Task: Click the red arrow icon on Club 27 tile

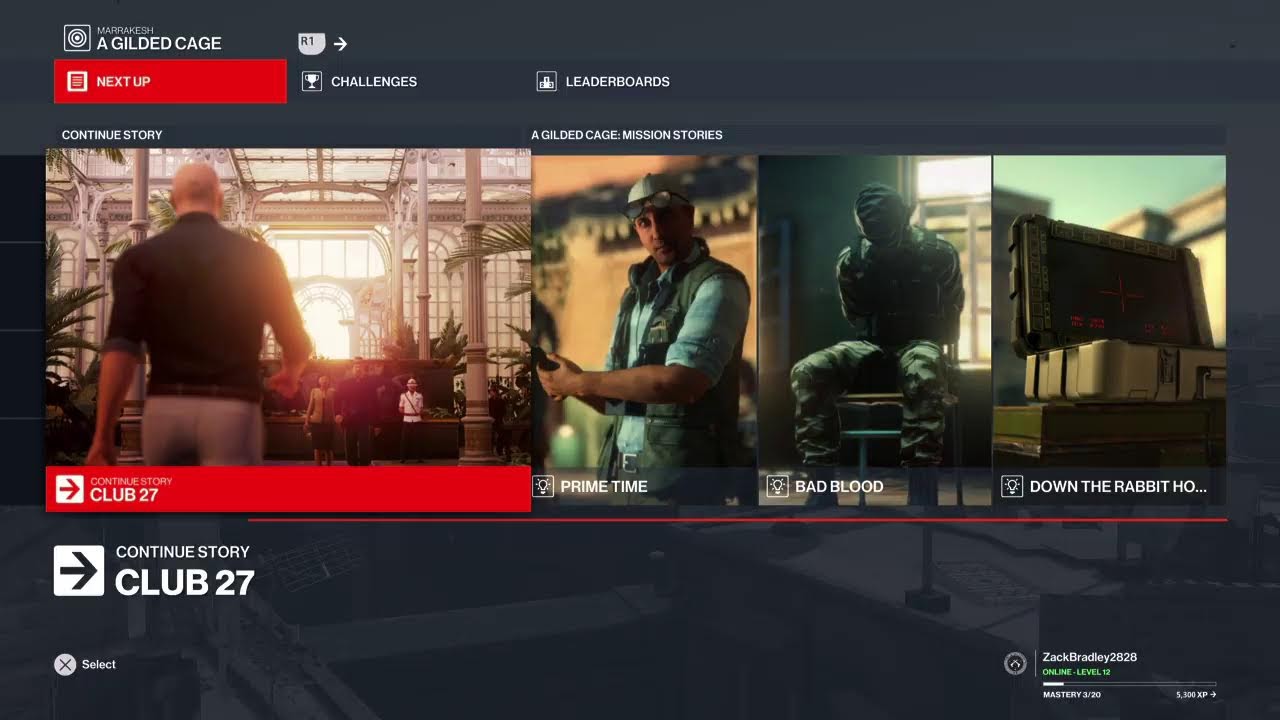Action: (69, 488)
